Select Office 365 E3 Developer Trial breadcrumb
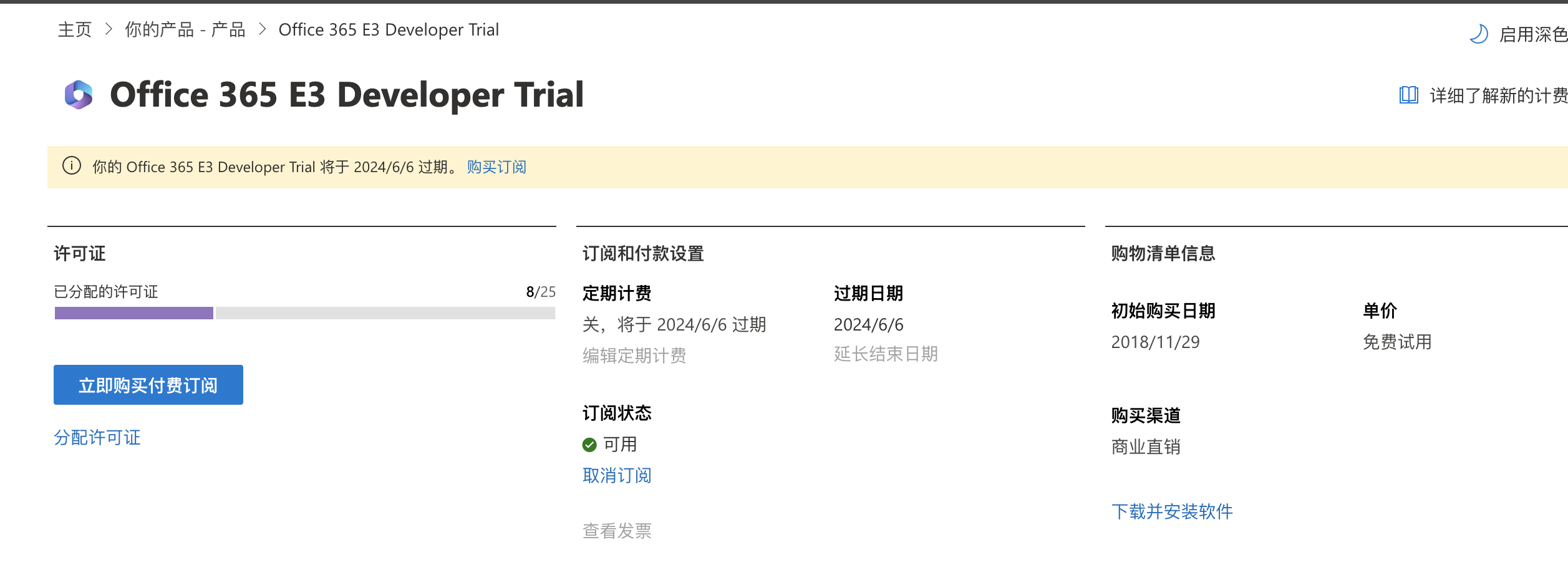The width and height of the screenshot is (1568, 580). click(389, 29)
